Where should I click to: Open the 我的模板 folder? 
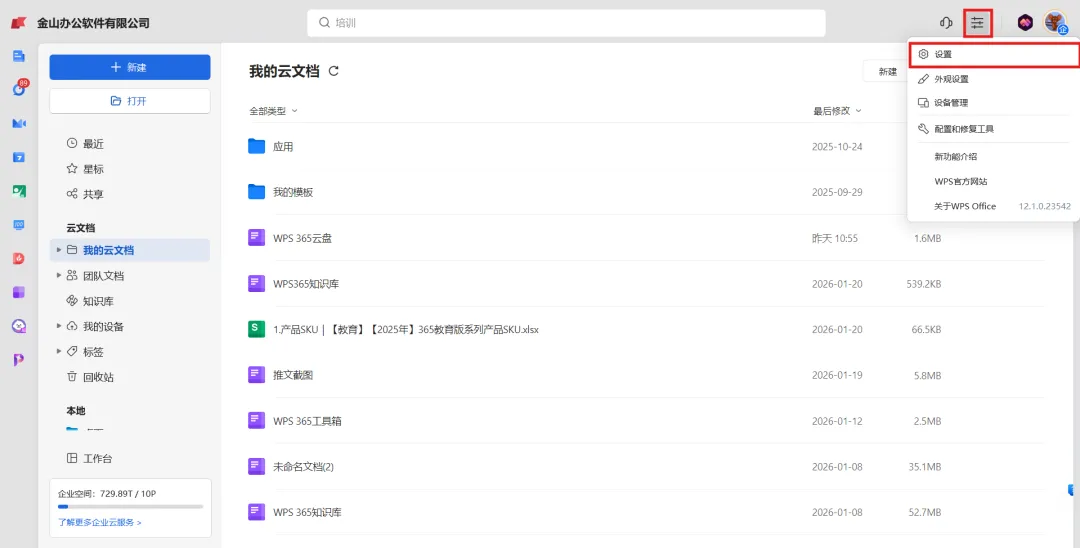(x=293, y=192)
